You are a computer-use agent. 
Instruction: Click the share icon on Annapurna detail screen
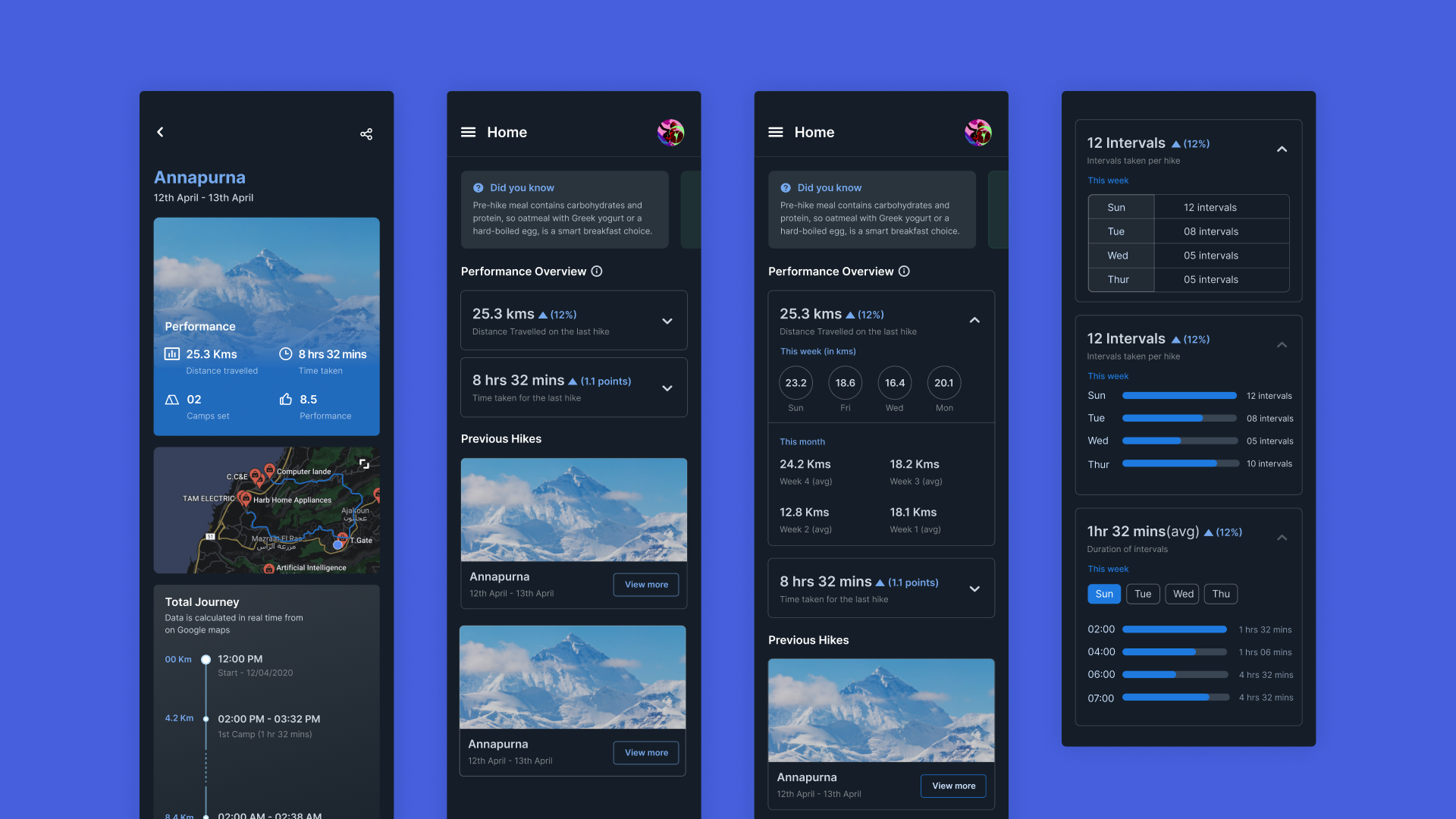366,133
